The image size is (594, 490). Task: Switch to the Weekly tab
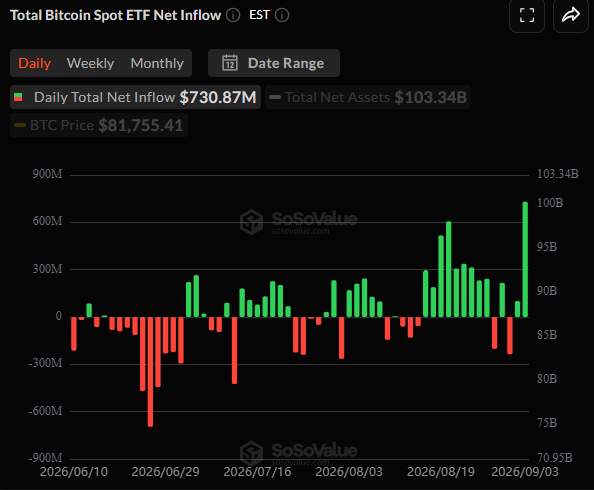point(90,63)
